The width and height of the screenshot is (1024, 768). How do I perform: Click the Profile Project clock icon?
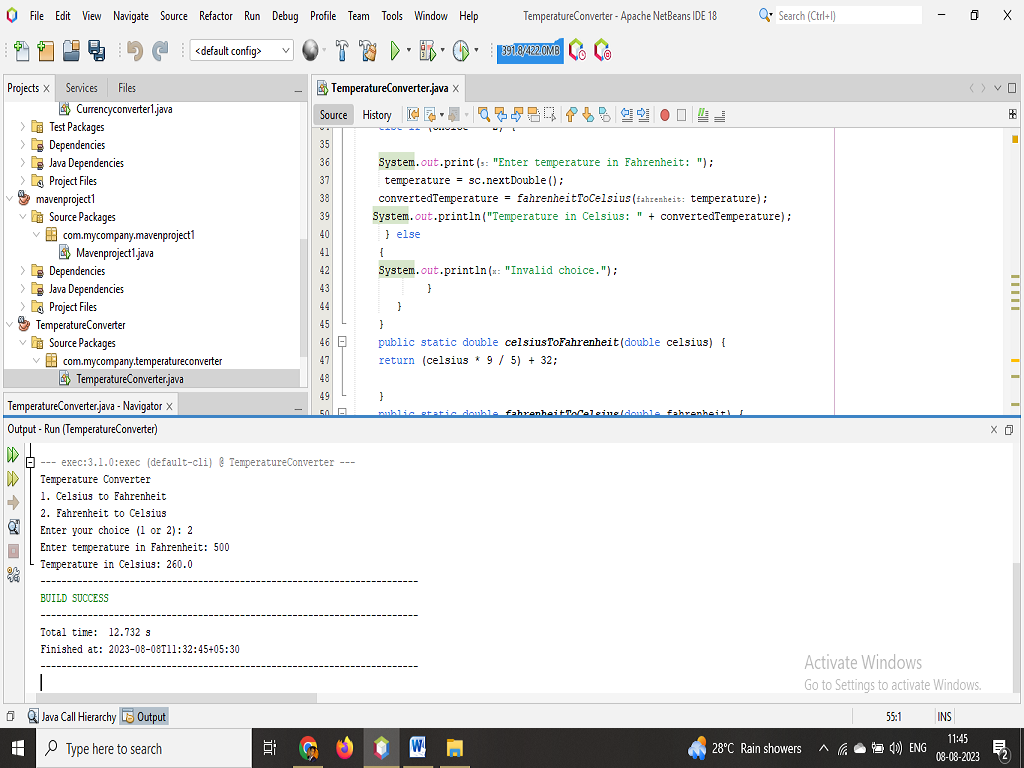[x=461, y=50]
